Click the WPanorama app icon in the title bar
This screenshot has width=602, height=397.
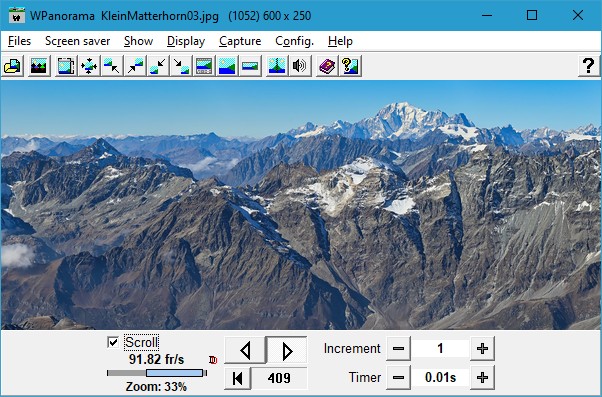17,16
